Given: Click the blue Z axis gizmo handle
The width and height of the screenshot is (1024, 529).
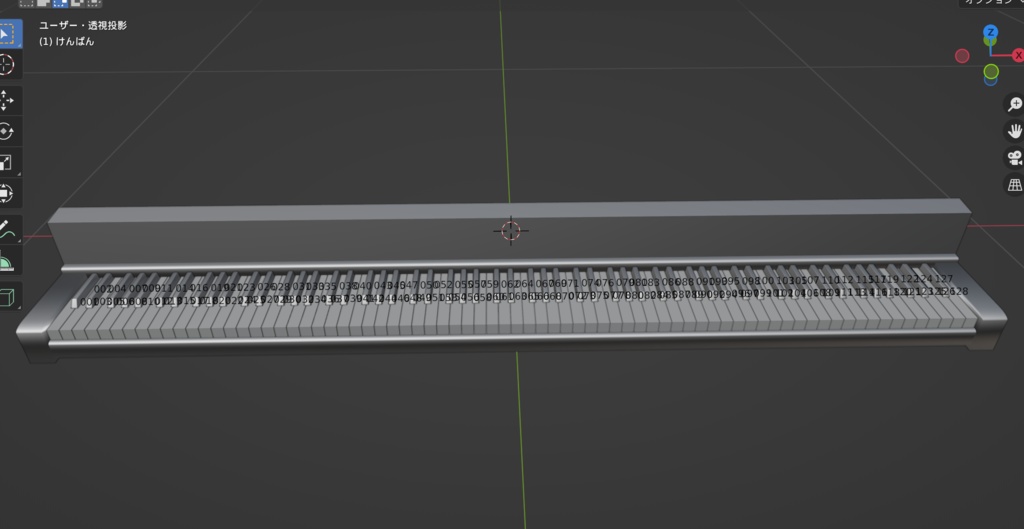Looking at the screenshot, I should (991, 32).
